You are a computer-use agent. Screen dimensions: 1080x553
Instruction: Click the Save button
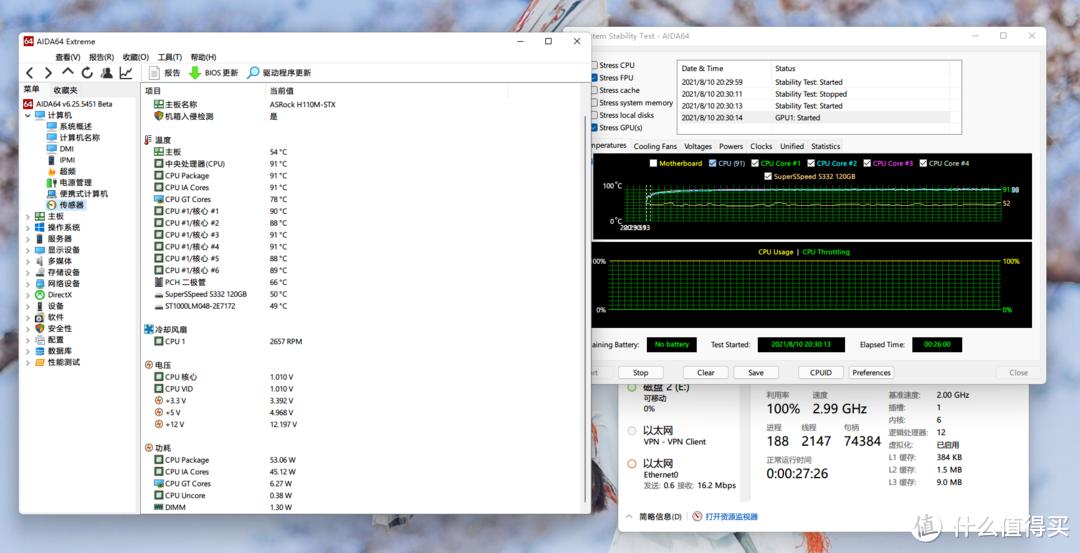[x=756, y=373]
